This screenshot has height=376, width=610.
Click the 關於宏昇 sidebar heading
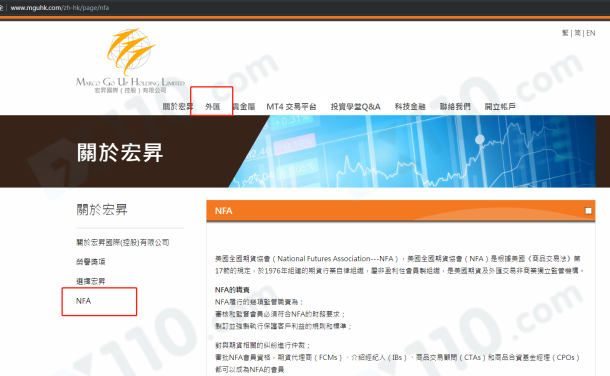pyautogui.click(x=102, y=210)
